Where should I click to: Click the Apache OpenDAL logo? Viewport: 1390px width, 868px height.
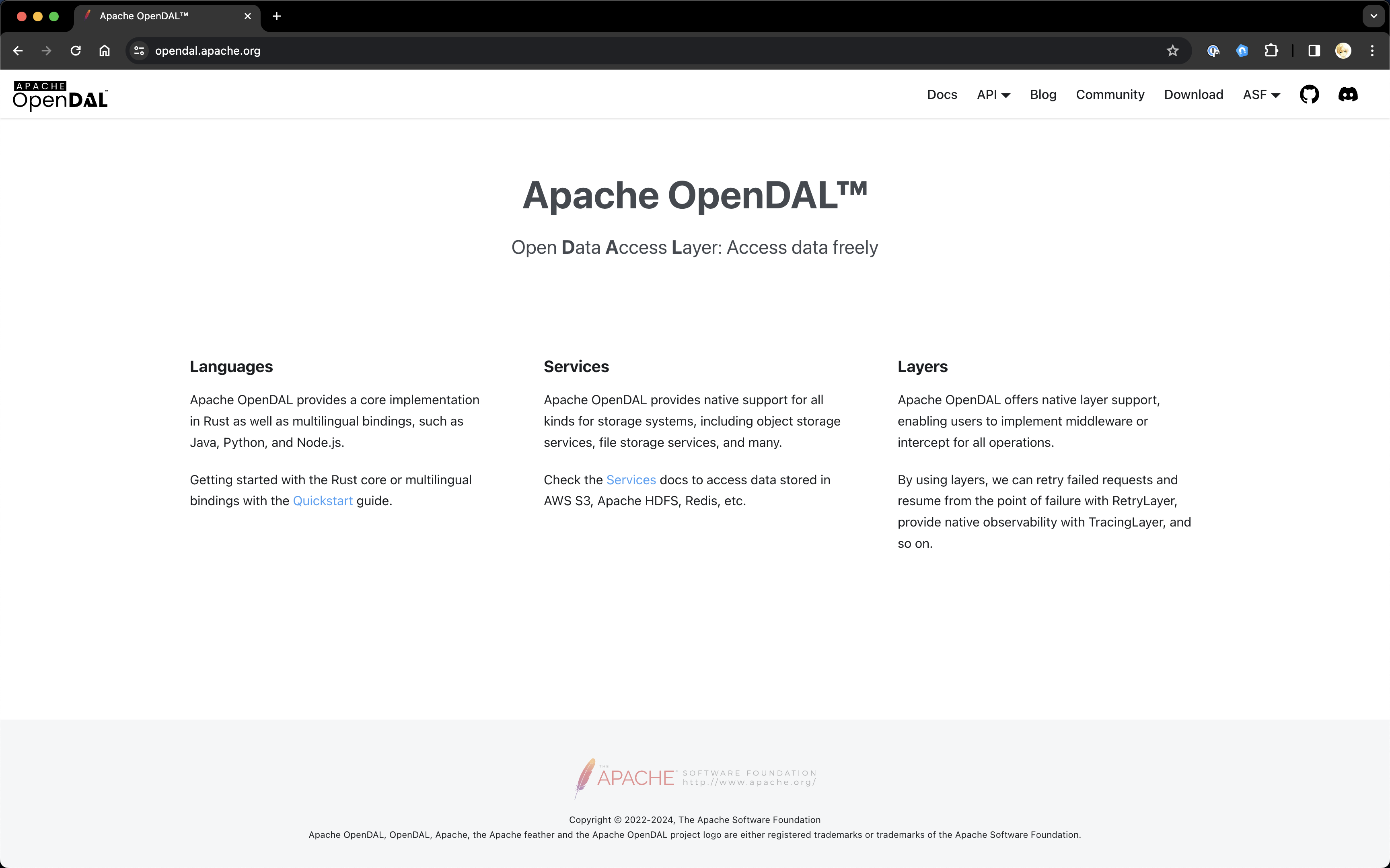pos(60,96)
